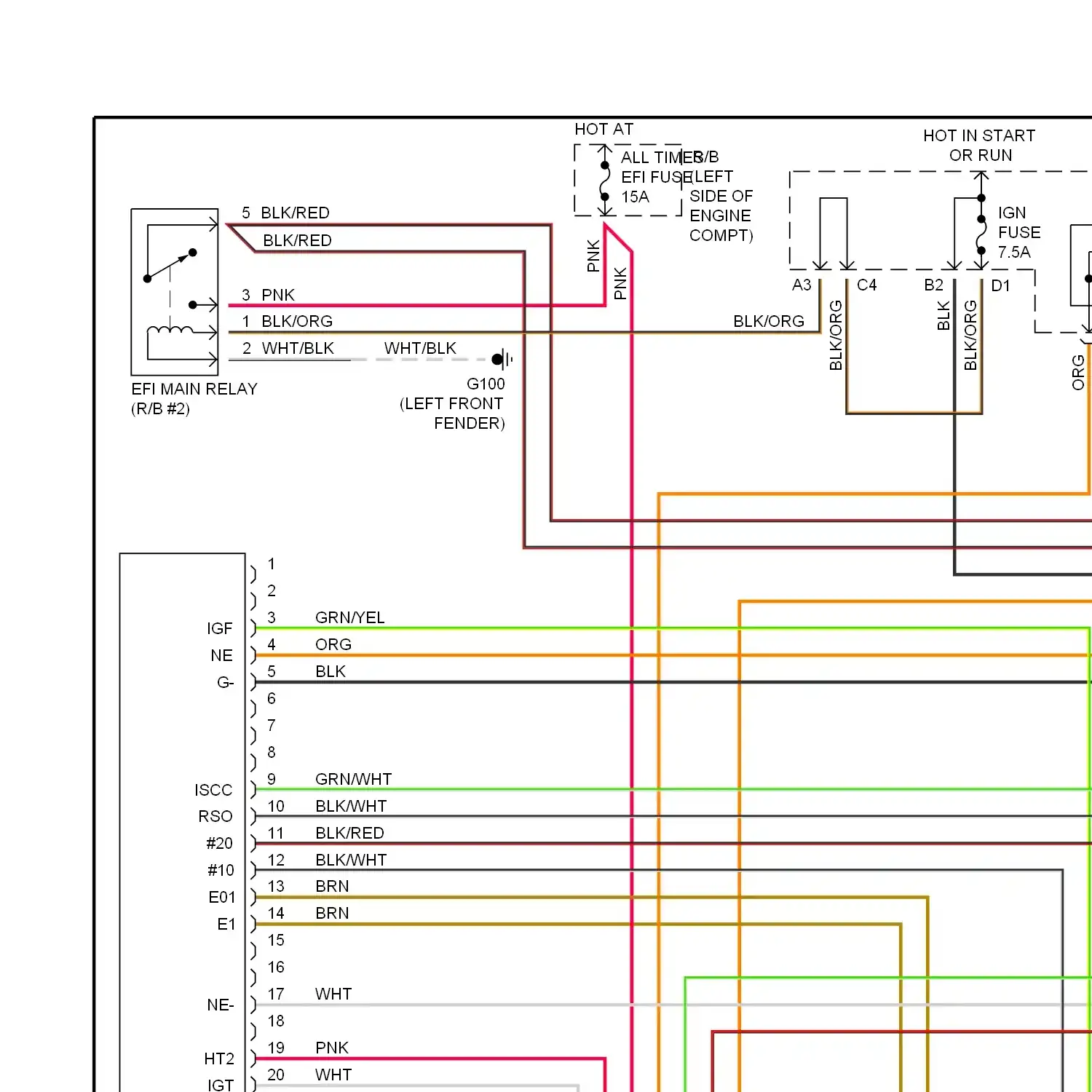Screen dimensions: 1092x1092
Task: Click the #10 pin label
Action: tap(221, 870)
